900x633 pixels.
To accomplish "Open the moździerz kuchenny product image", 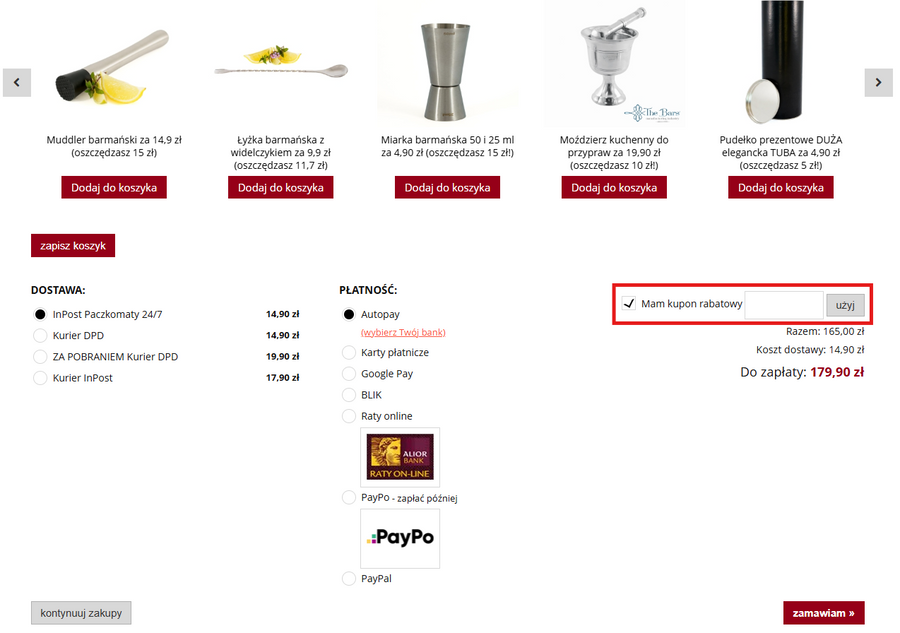I will [x=614, y=62].
